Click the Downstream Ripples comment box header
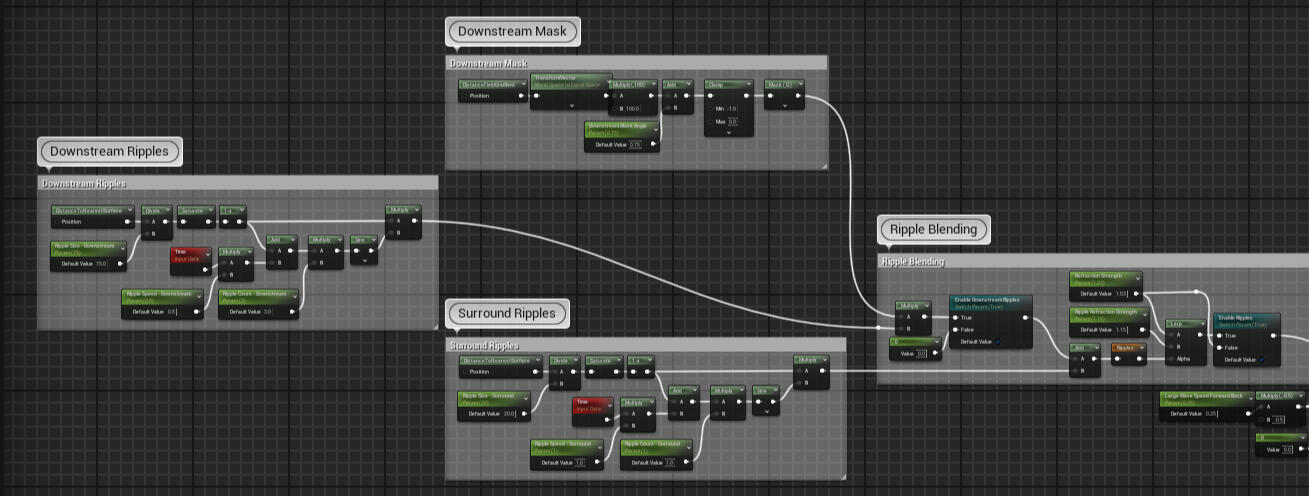 point(237,183)
